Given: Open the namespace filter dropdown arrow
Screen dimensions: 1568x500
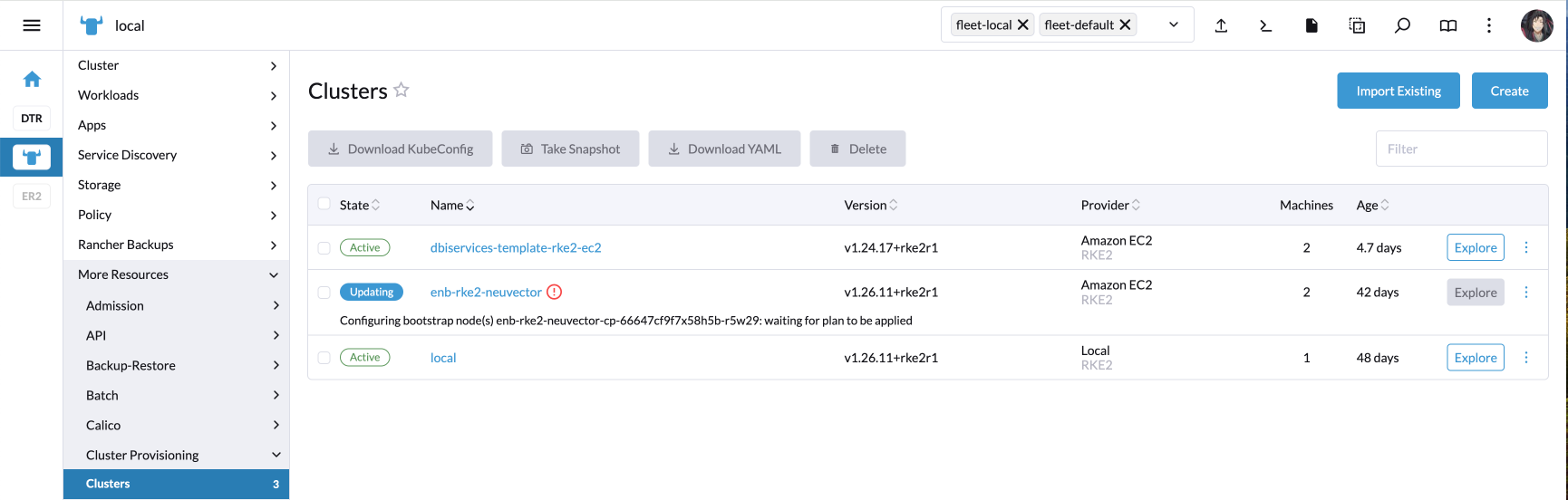Looking at the screenshot, I should pyautogui.click(x=1174, y=24).
